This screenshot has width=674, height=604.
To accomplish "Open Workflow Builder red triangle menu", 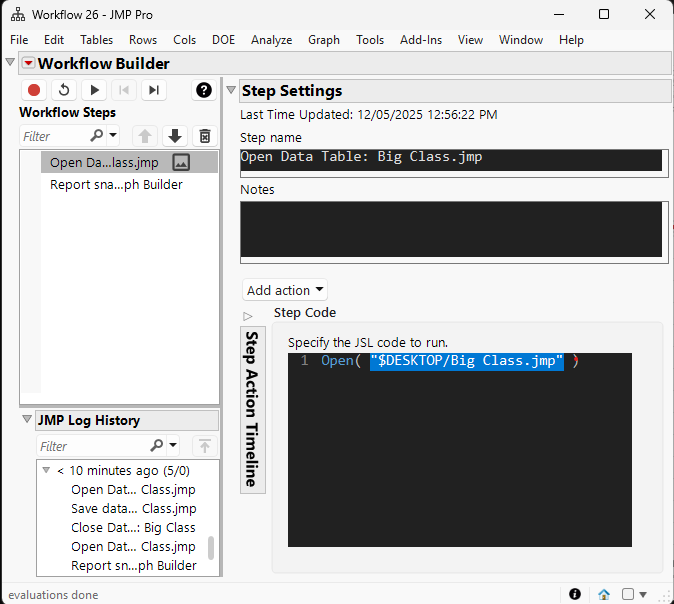I will [28, 63].
